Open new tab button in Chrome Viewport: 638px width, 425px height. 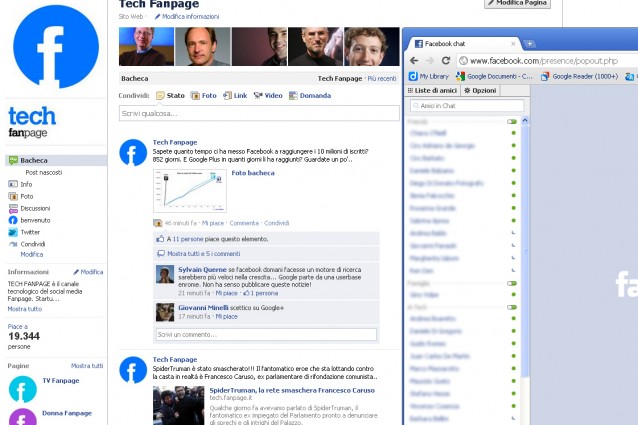529,44
